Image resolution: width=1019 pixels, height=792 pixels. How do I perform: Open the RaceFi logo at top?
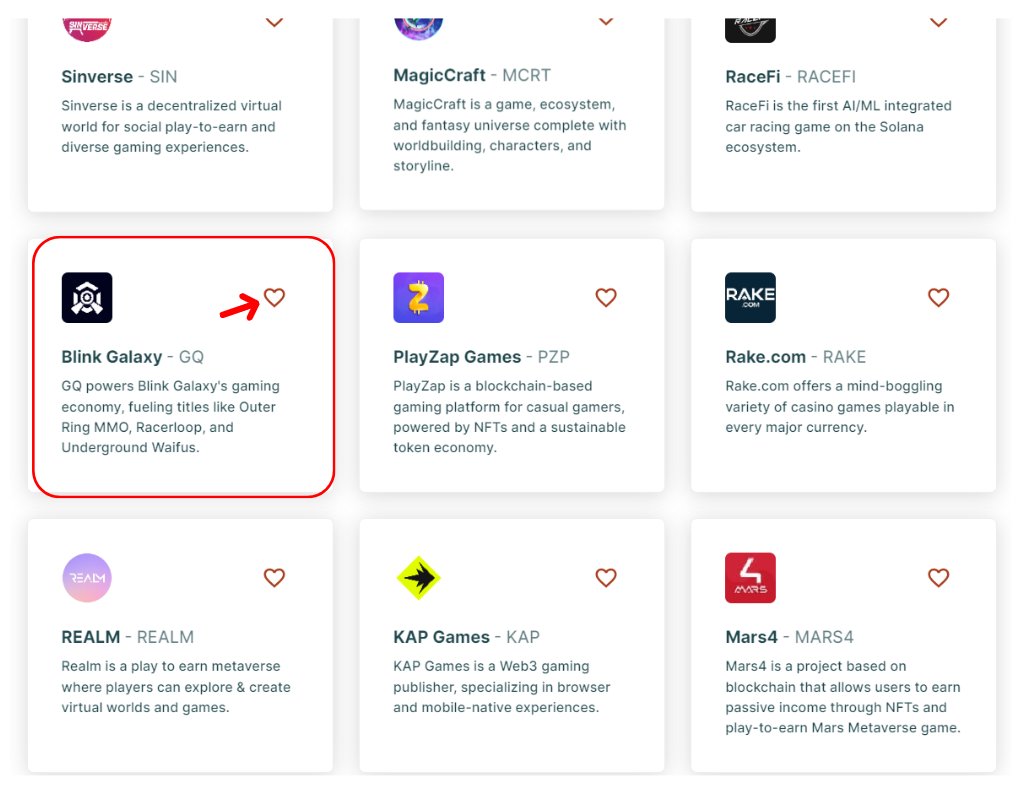[x=750, y=31]
